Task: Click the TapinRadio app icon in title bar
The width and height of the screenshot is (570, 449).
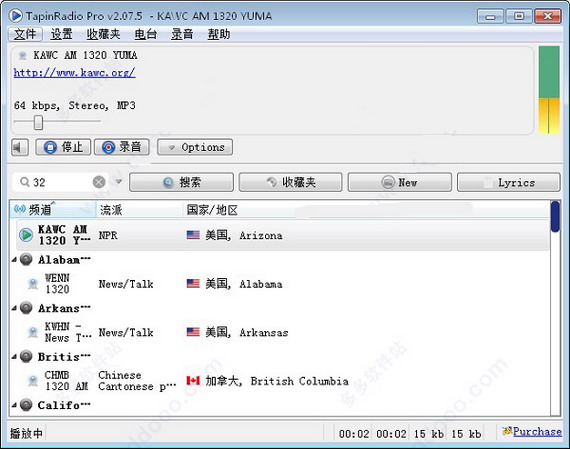Action: [15, 16]
